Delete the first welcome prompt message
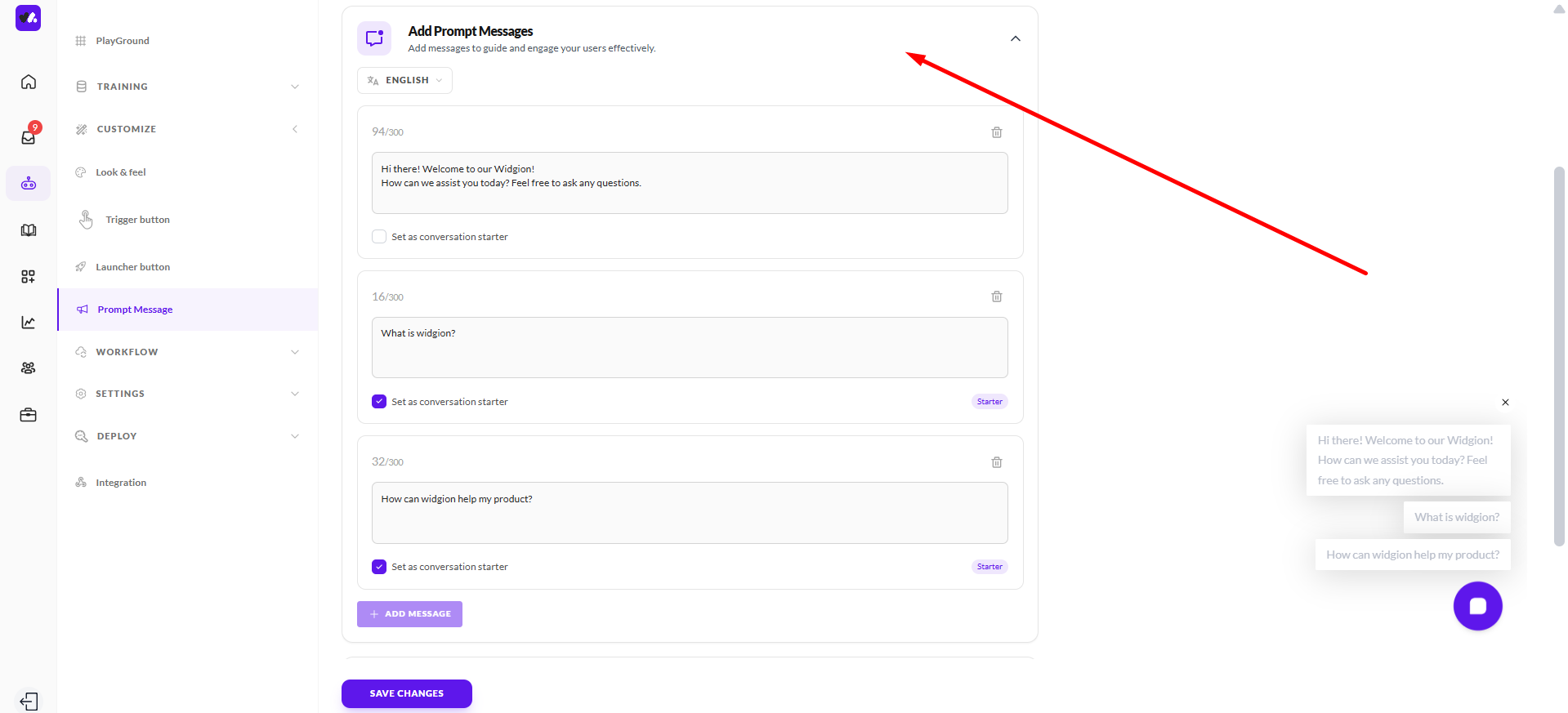Viewport: 1568px width, 713px height. click(996, 132)
